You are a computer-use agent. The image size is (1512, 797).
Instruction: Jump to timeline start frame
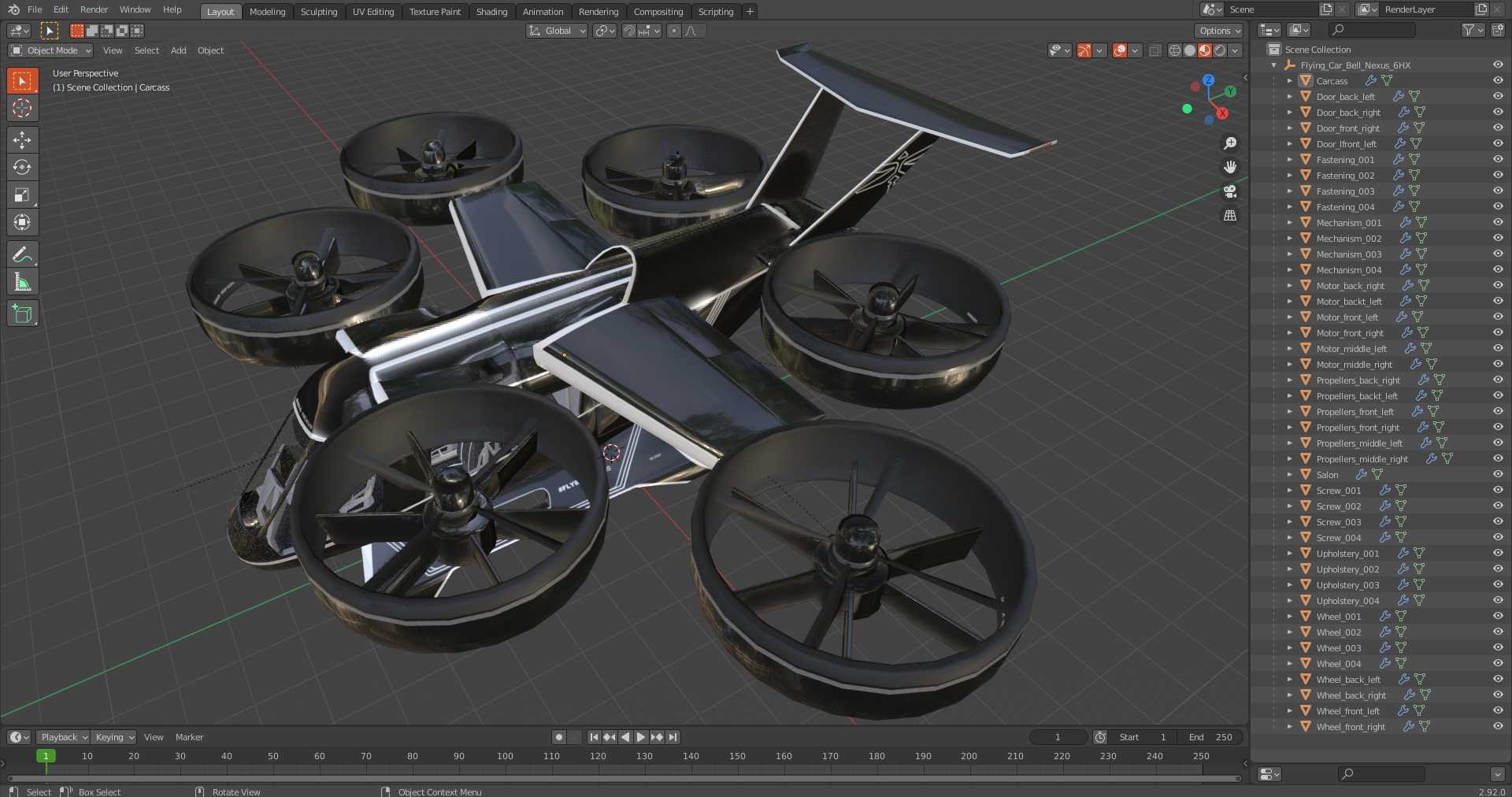coord(594,737)
